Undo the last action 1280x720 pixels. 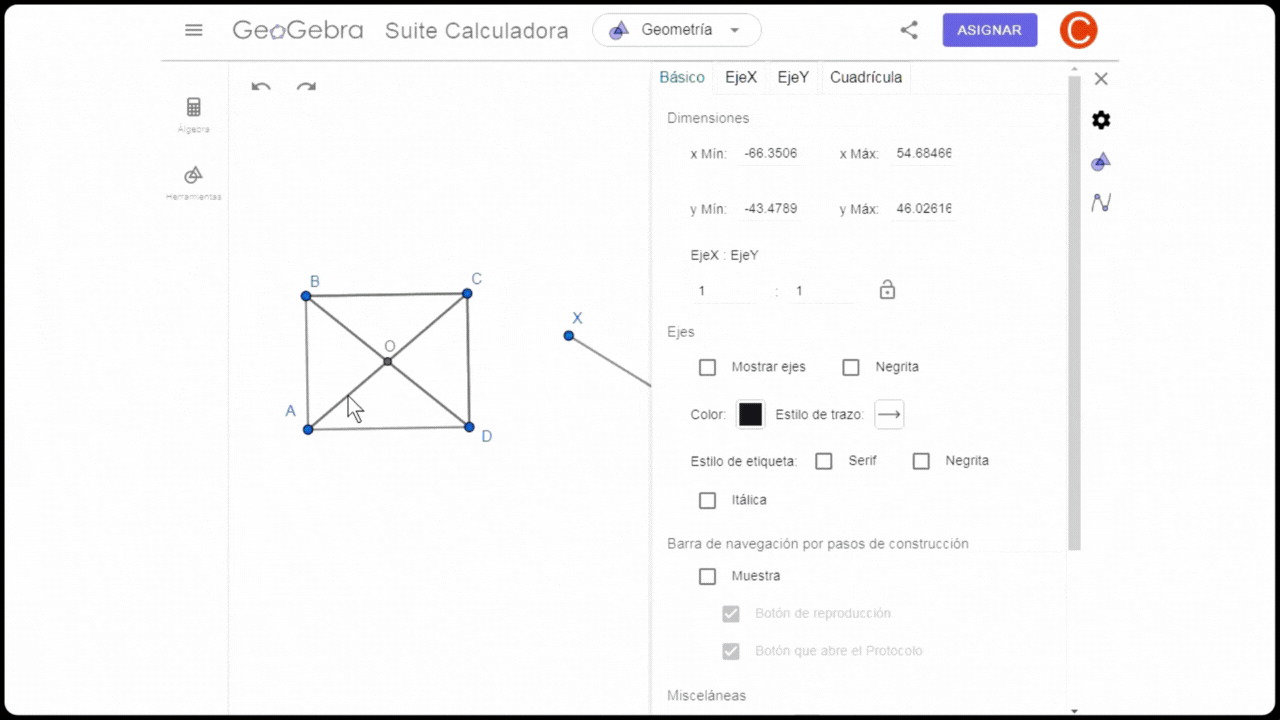[261, 86]
